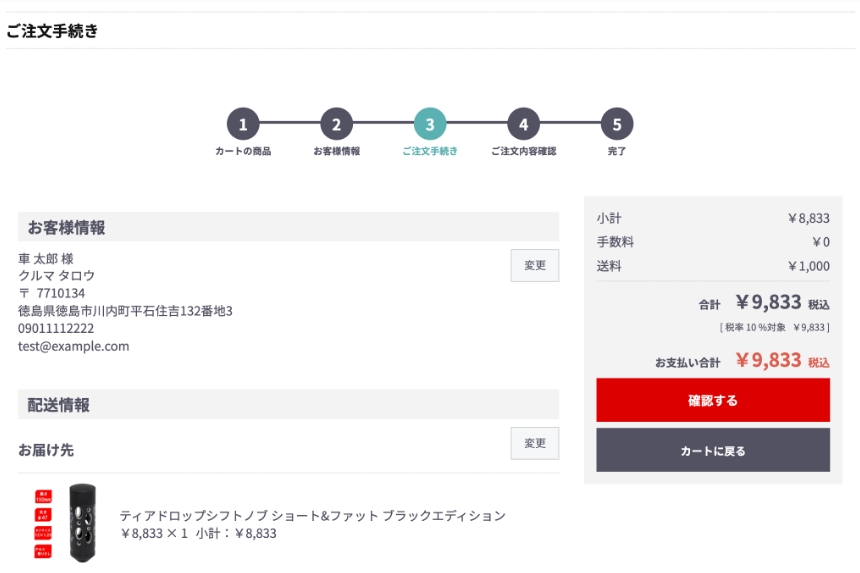Click the ご注文手続き page heading
The image size is (860, 573).
52,31
